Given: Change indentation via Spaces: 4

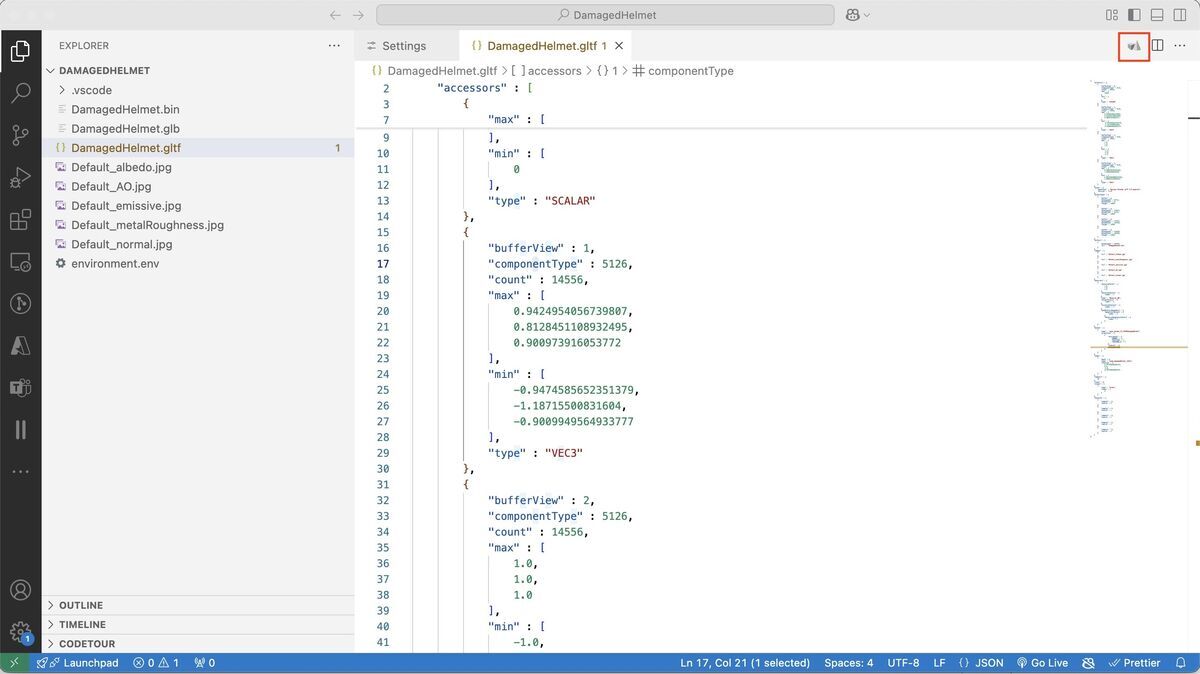Looking at the screenshot, I should [x=849, y=663].
